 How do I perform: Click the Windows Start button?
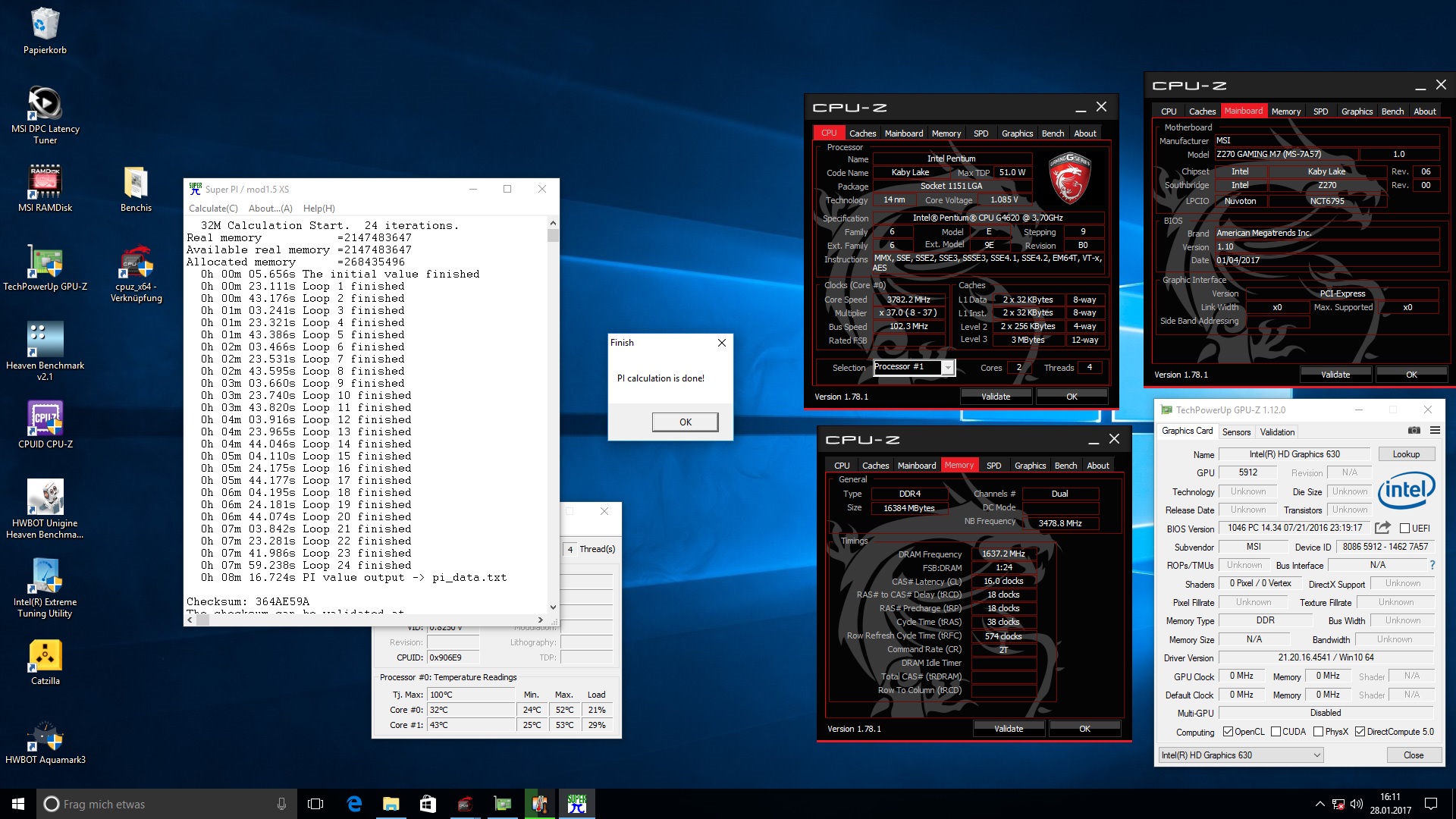(x=18, y=804)
